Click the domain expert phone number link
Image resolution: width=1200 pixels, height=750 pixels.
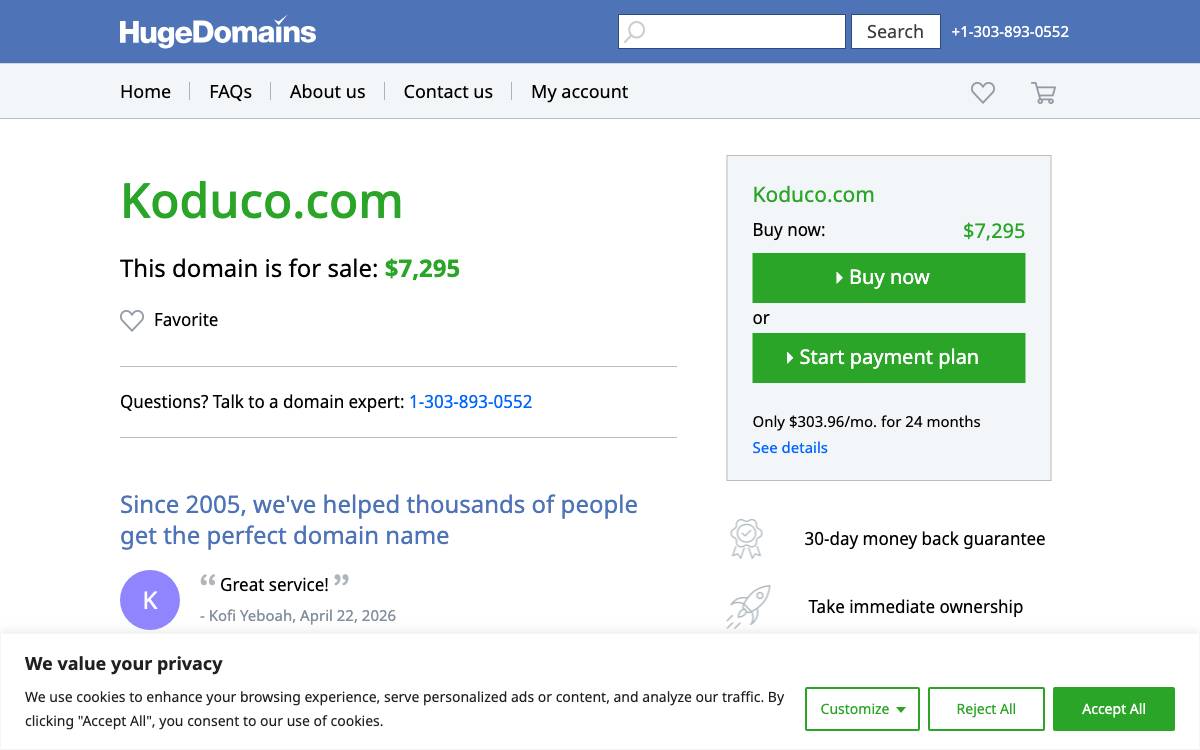point(470,402)
